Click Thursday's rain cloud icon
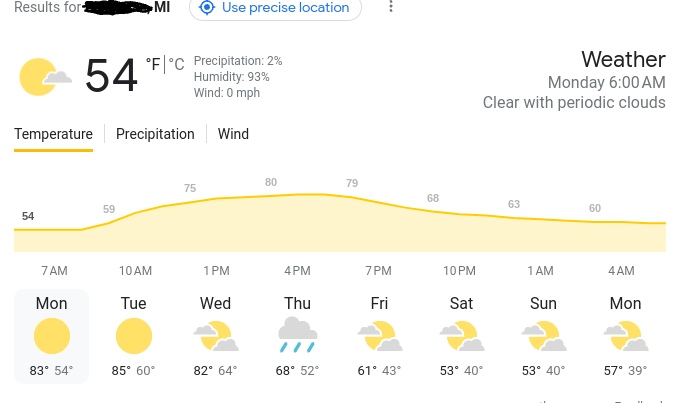Viewport: 683px width, 403px height. (298, 335)
